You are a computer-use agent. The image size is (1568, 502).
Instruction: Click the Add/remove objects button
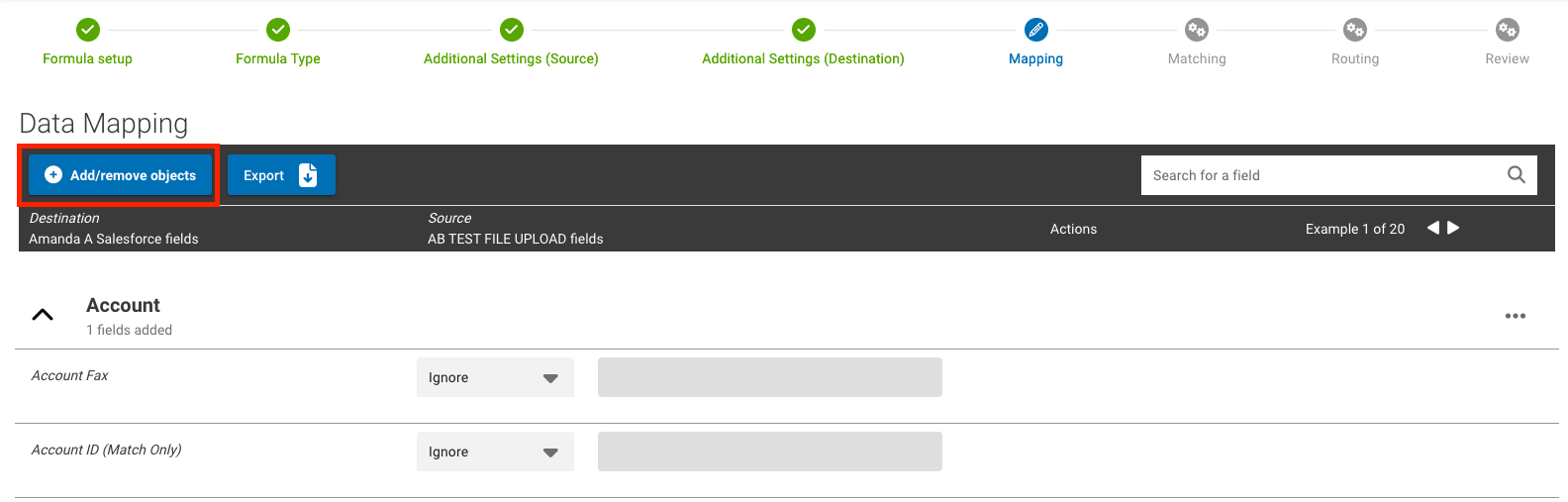click(120, 175)
